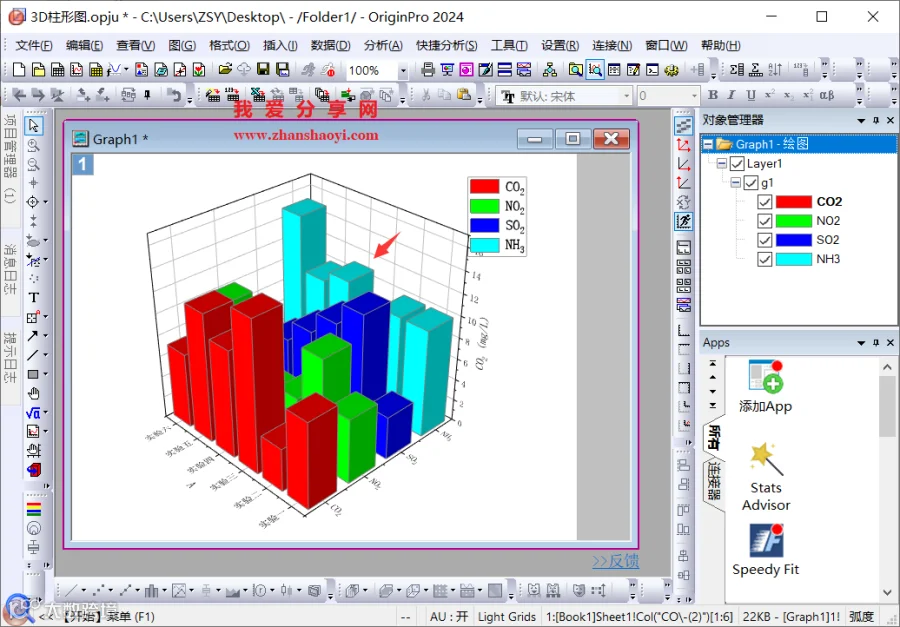
Task: Click the >>反馈 feedback link
Action: [615, 561]
